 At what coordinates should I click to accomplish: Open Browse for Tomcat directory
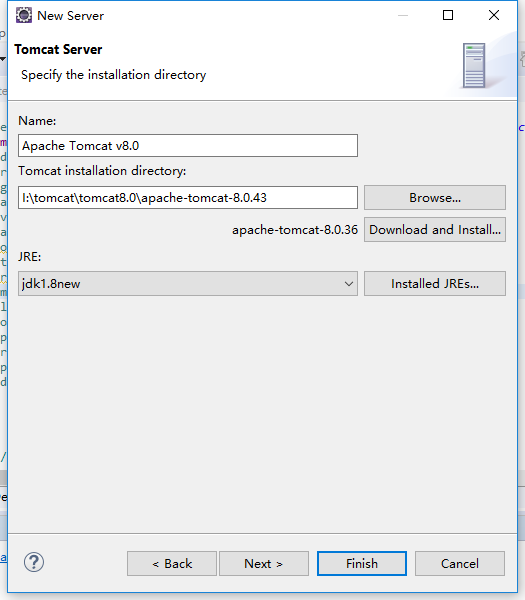435,197
